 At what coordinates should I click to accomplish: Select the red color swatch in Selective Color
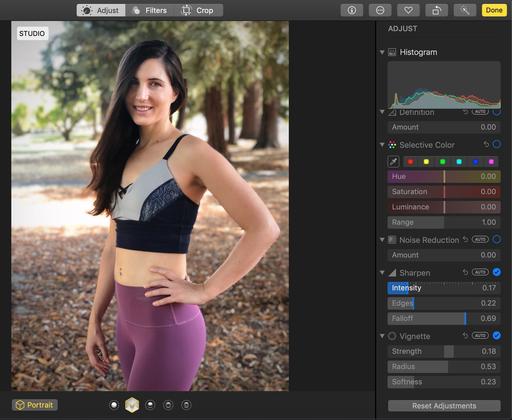[410, 162]
